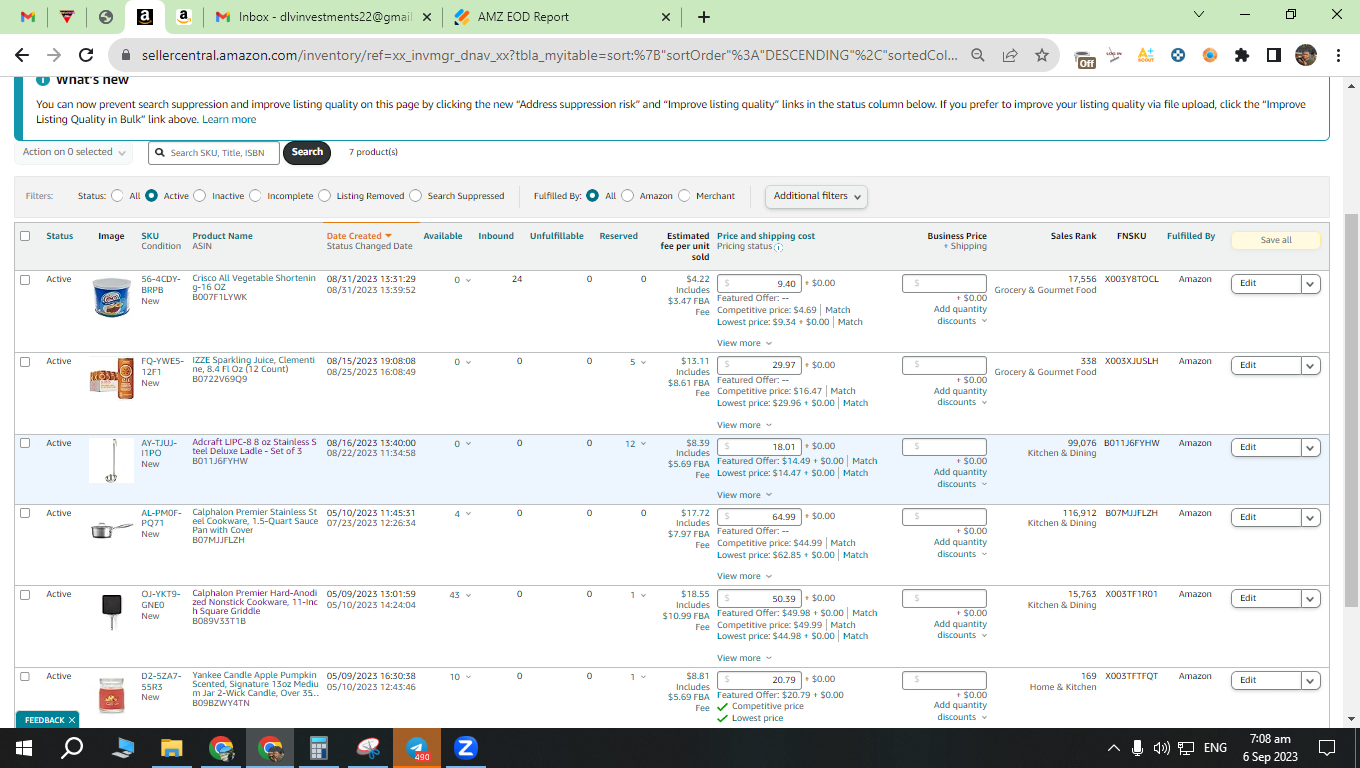Open the second pinned red-icon tab
The image size is (1360, 768).
67,17
